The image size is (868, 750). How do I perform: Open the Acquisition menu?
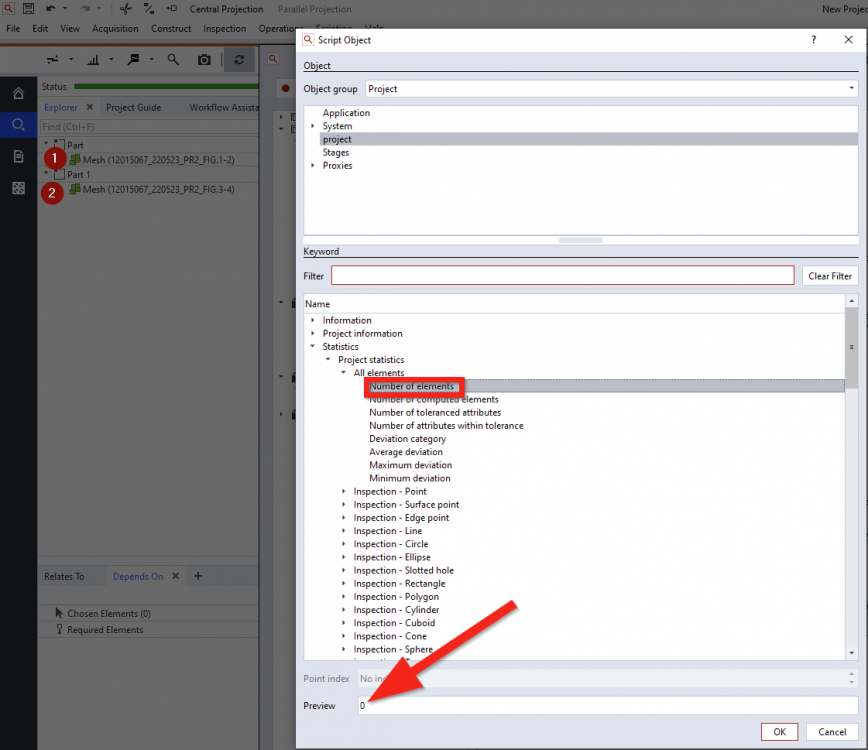point(115,29)
